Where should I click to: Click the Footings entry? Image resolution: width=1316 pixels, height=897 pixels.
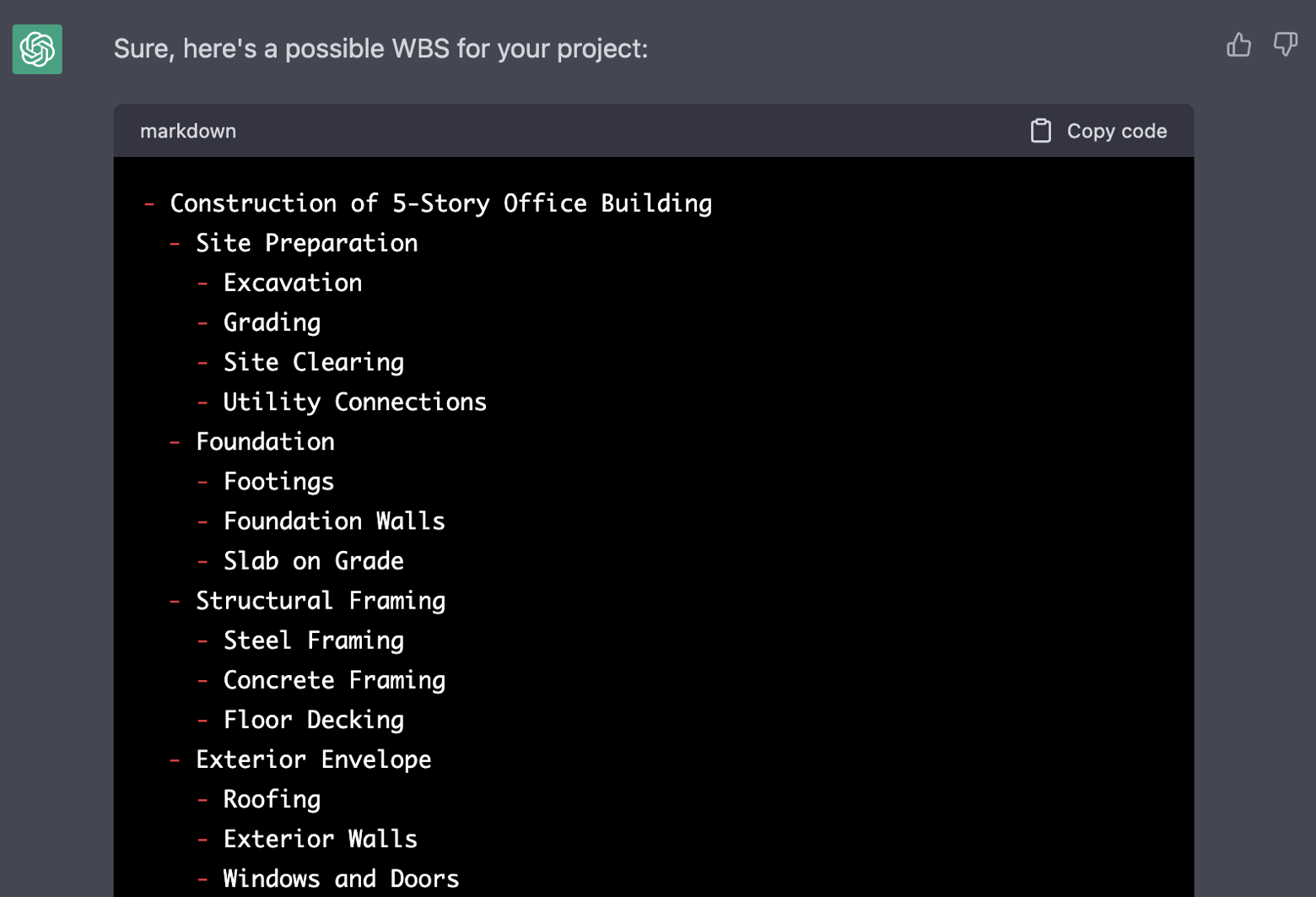tap(278, 481)
